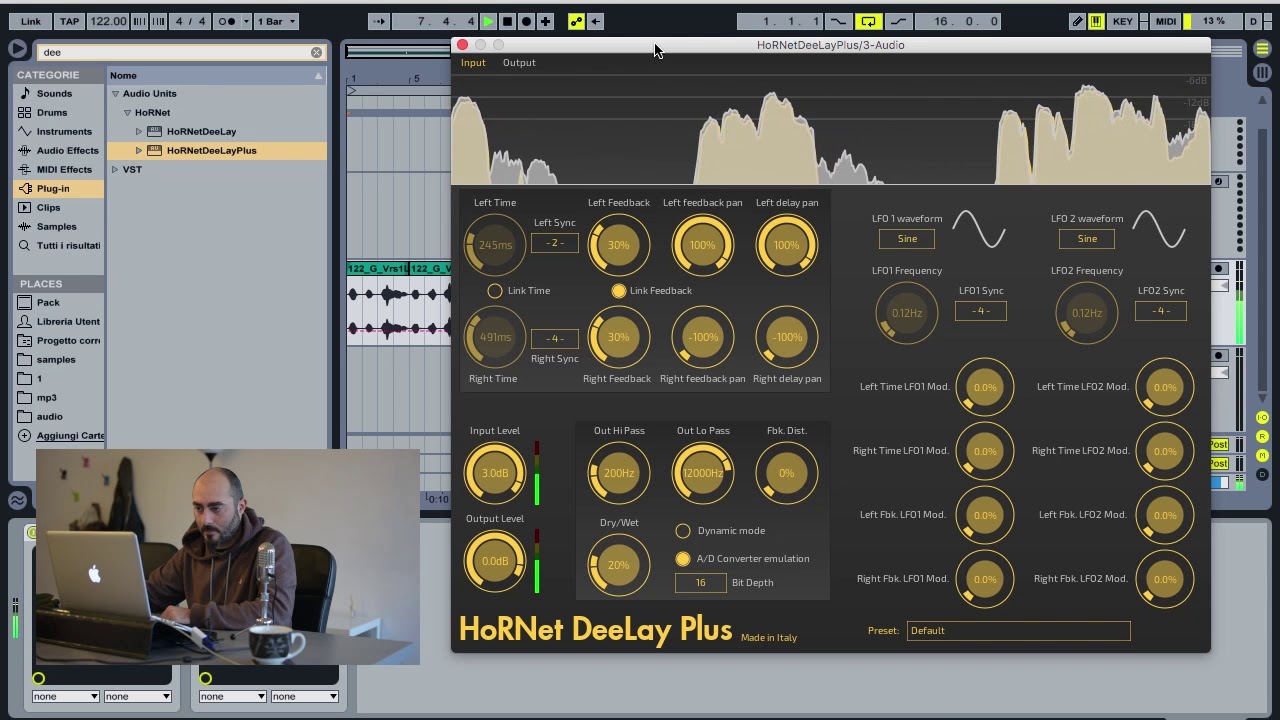Open the 1 Bar quantization dropdown
Screen dimensions: 1280x720
coord(276,21)
